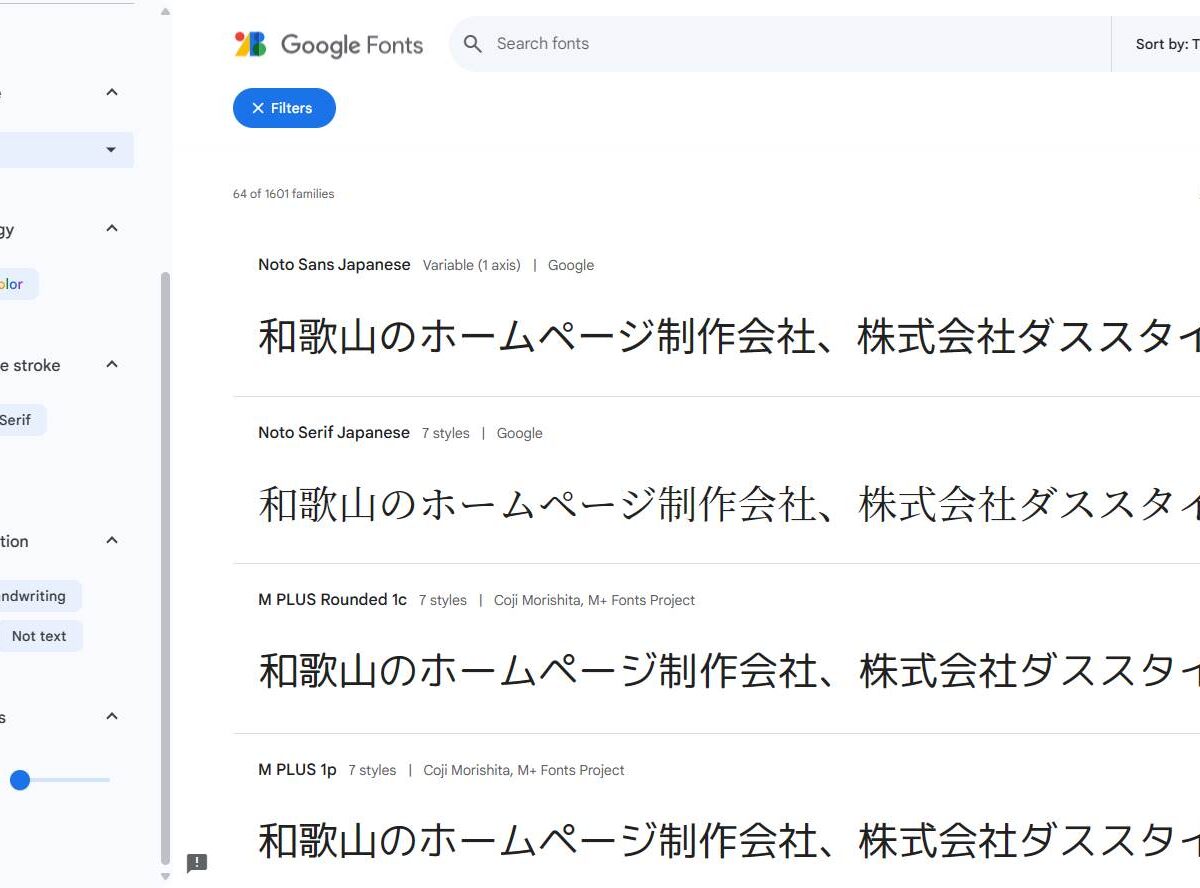Click the magnifier search icon
The image size is (1200, 888).
[x=474, y=44]
